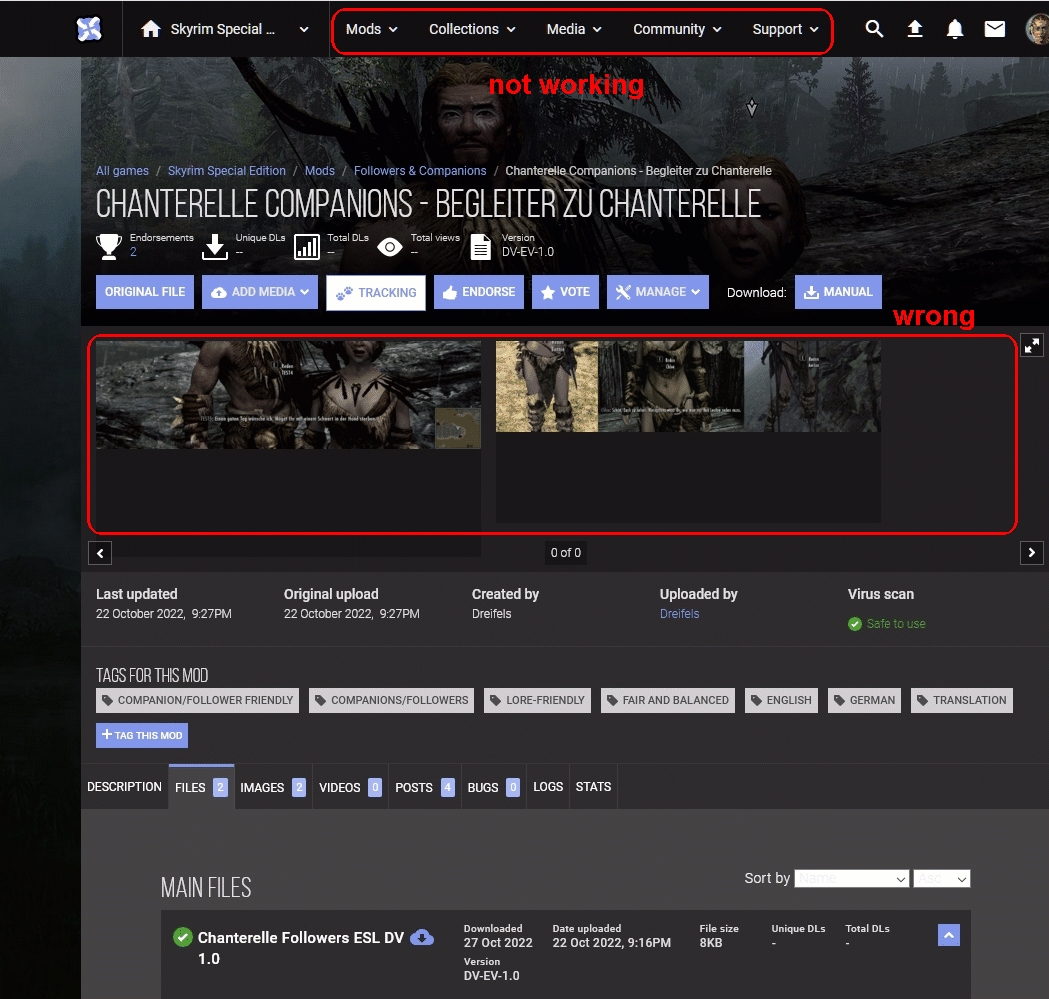
Task: Open the Mods dropdown menu
Action: click(371, 29)
